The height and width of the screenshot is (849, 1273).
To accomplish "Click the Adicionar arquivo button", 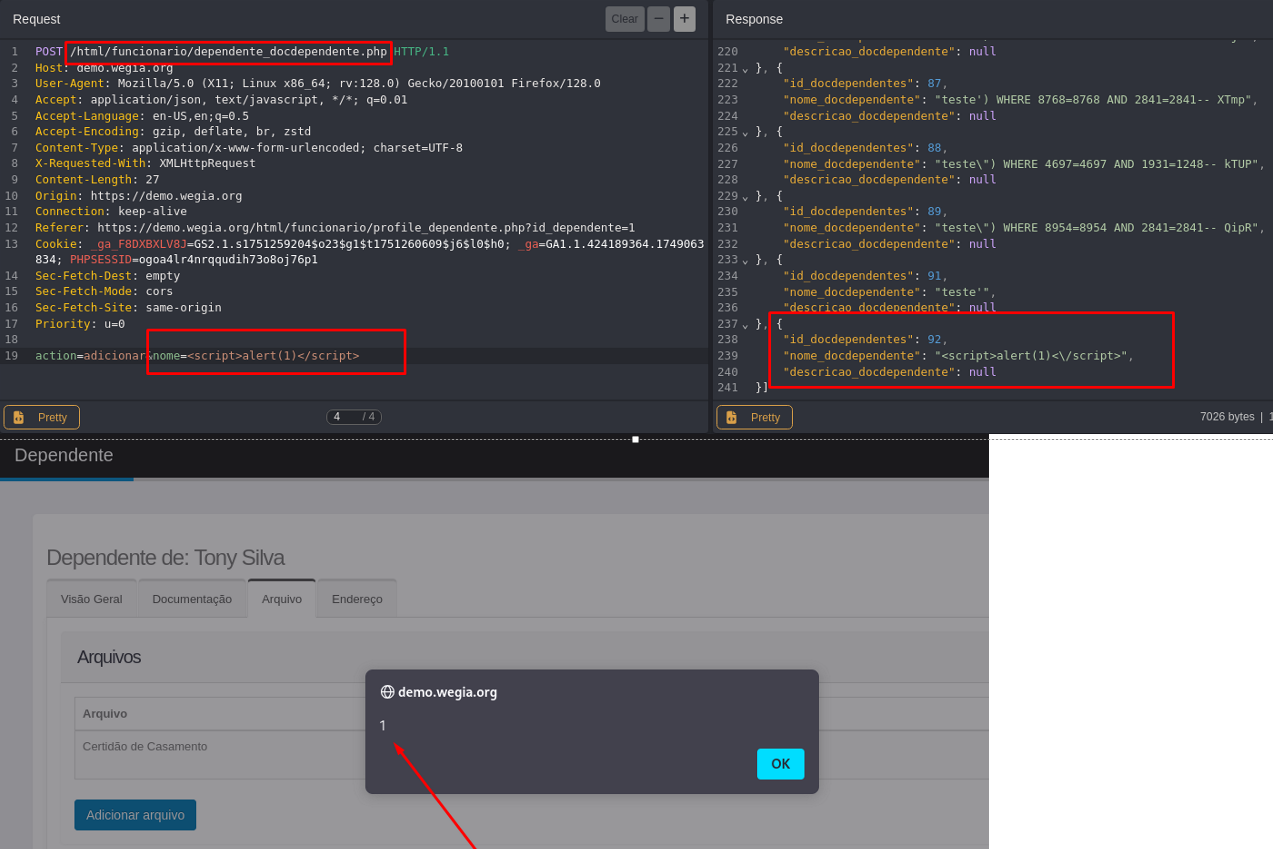I will 135,815.
